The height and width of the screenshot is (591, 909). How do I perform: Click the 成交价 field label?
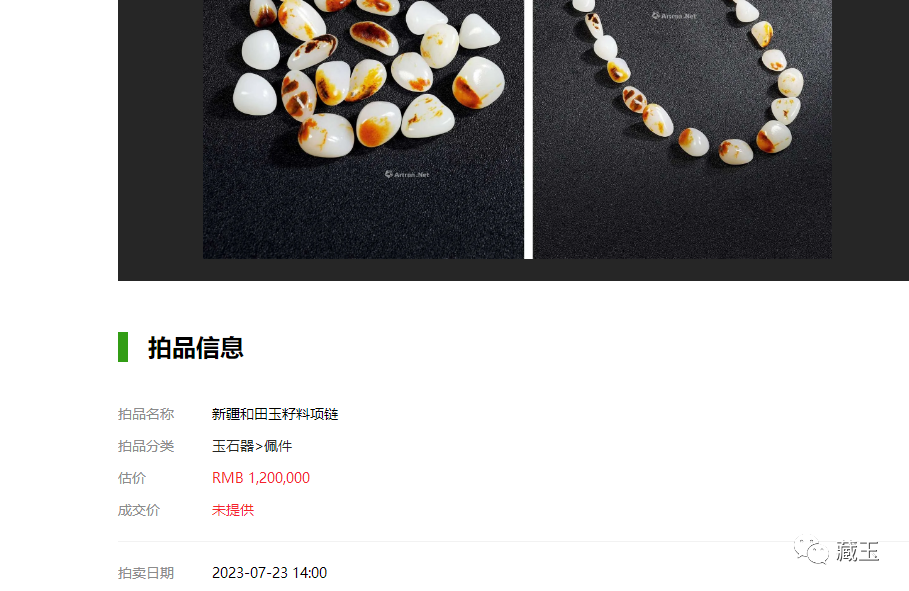pyautogui.click(x=139, y=510)
